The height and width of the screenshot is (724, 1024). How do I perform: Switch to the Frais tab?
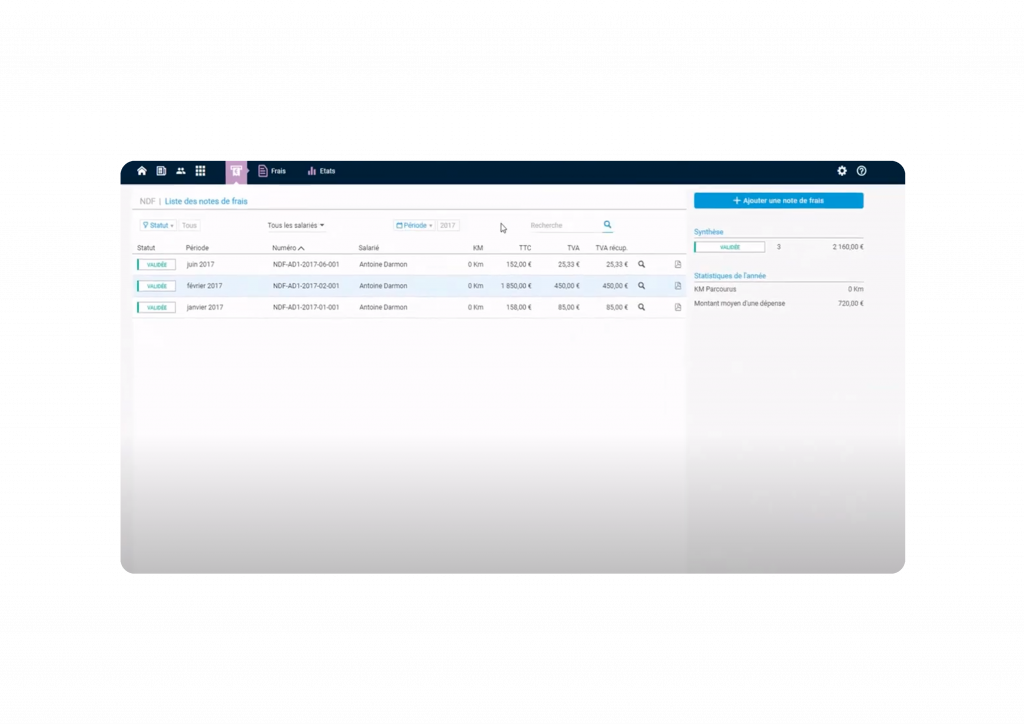tap(272, 171)
